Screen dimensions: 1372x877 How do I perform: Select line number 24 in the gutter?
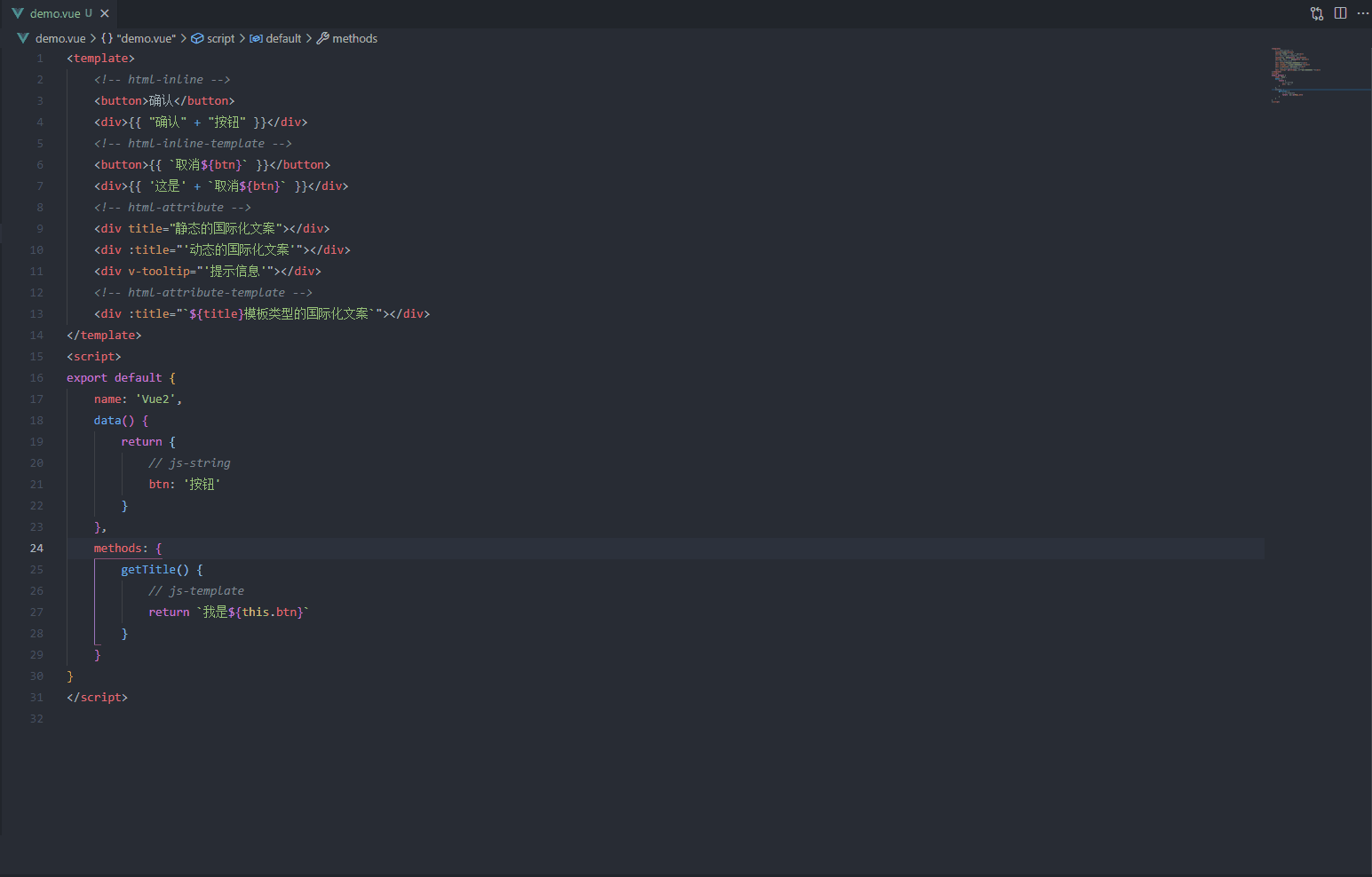coord(36,548)
